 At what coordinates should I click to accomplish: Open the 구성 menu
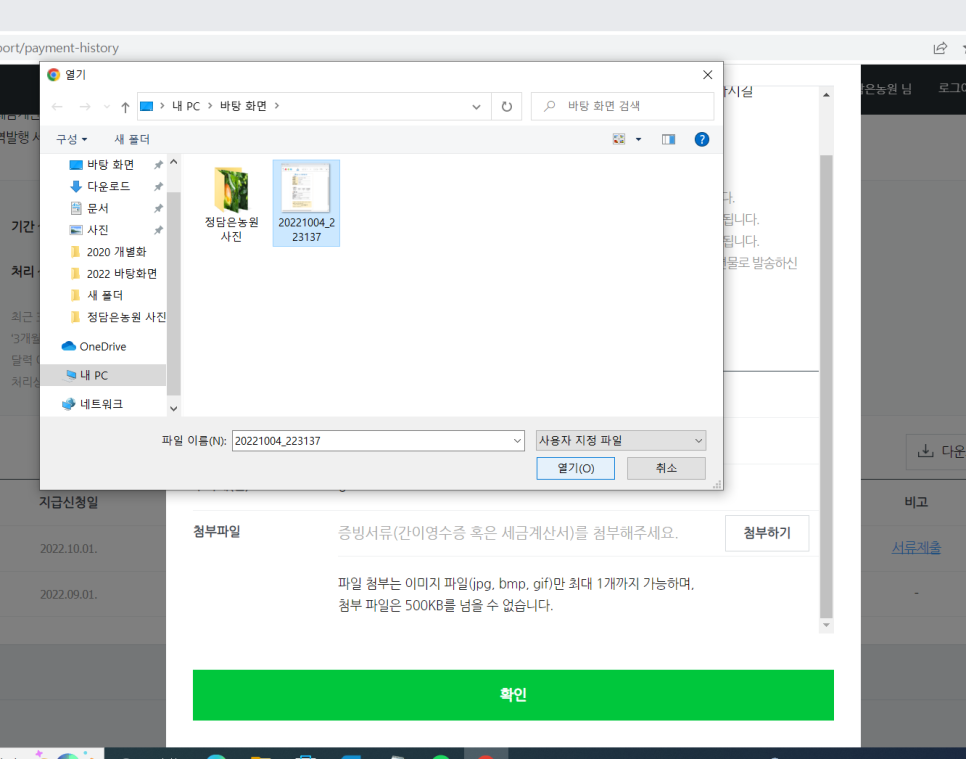71,139
